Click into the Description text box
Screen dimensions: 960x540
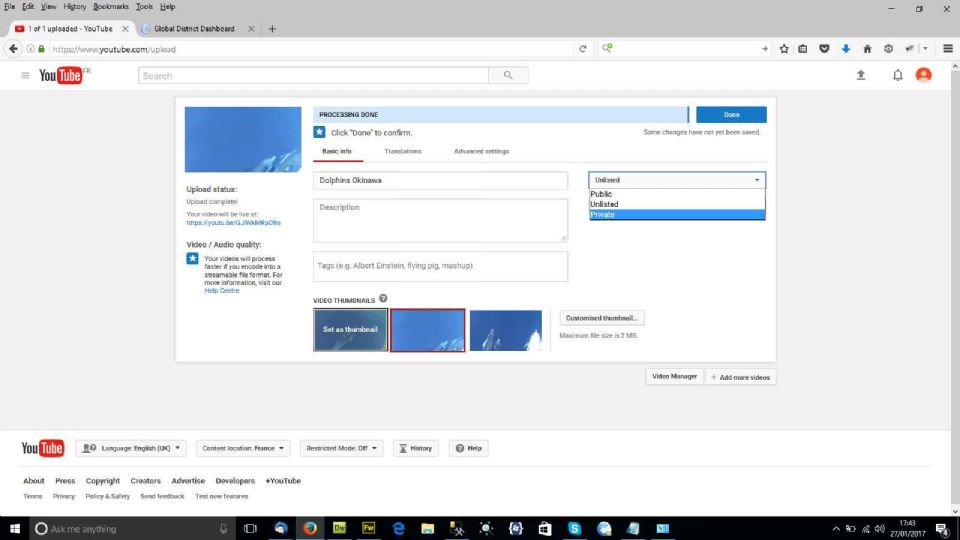440,220
